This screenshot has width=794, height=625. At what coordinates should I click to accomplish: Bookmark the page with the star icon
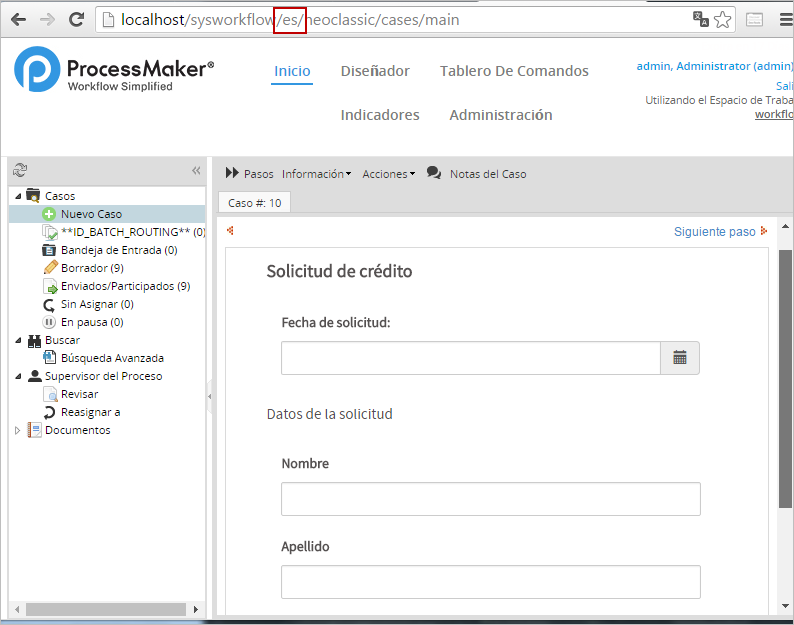coord(723,20)
